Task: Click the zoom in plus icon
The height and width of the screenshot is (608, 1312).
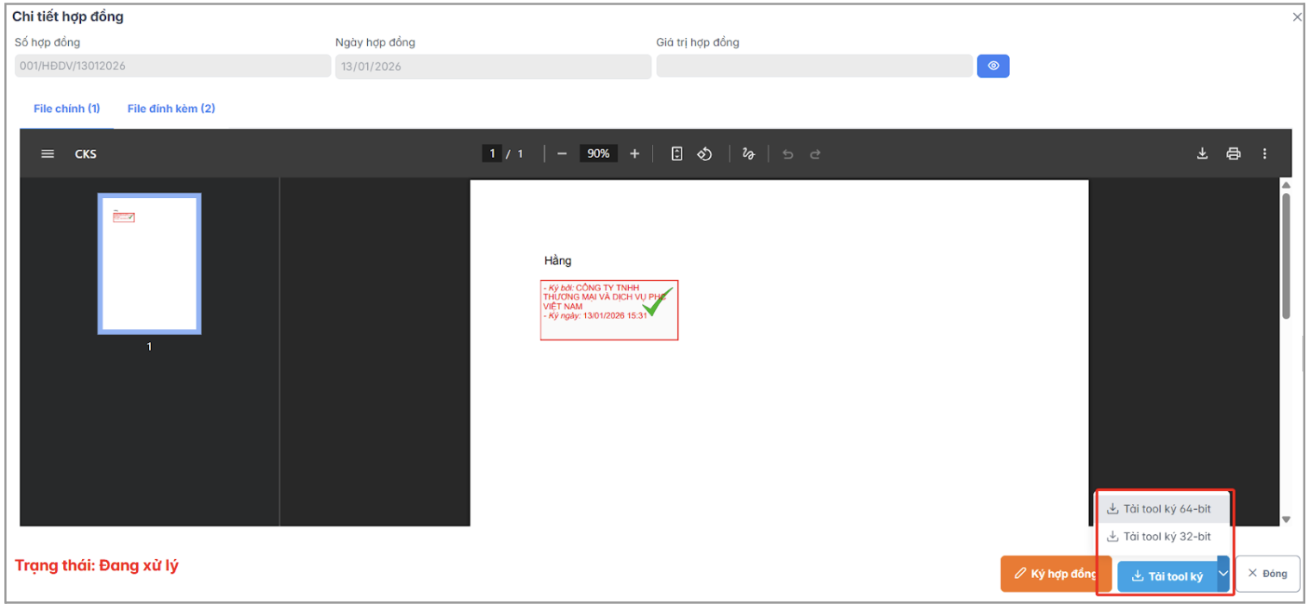Action: tap(634, 154)
